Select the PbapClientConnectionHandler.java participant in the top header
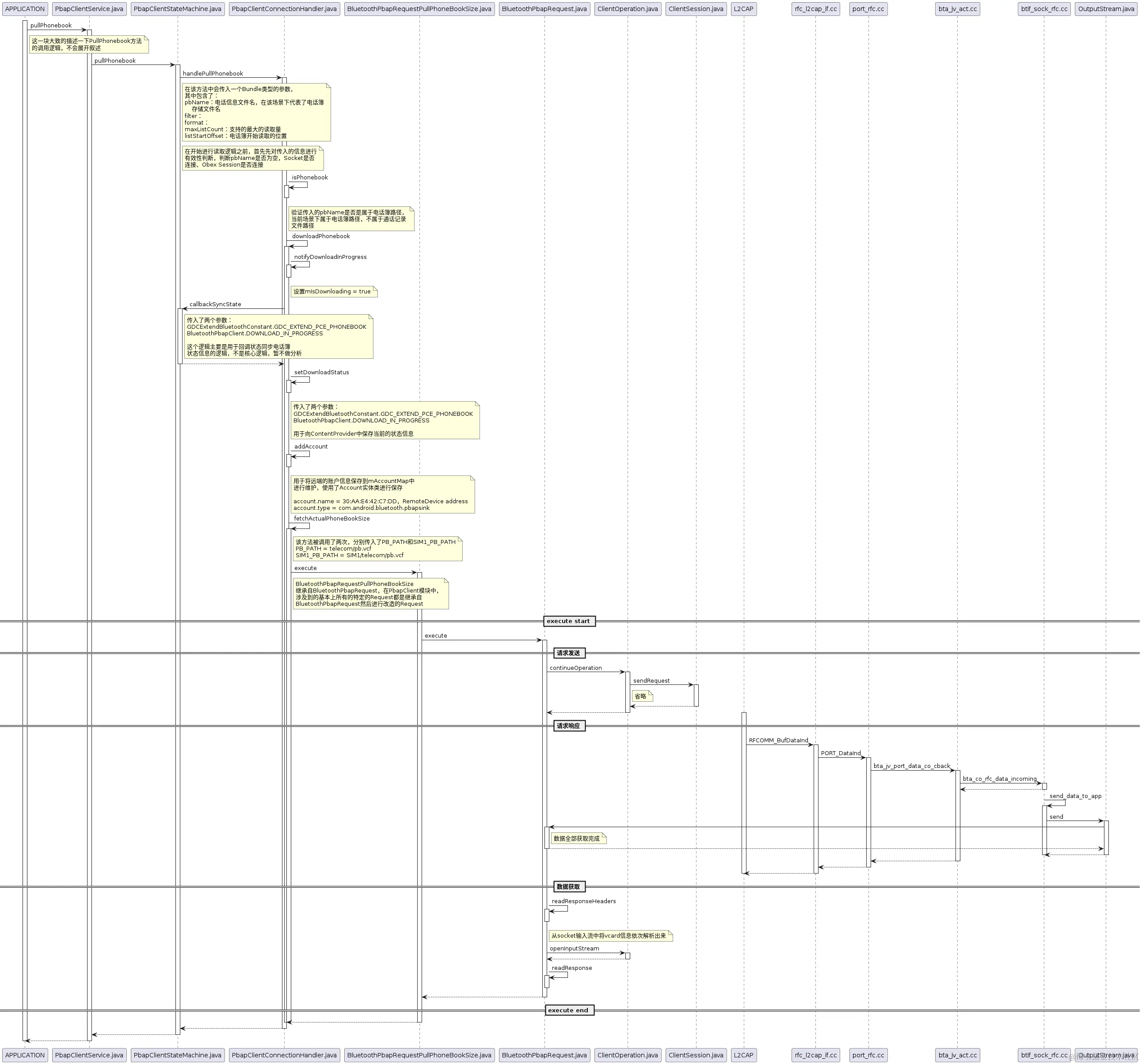Image resolution: width=1142 pixels, height=1064 pixels. [x=284, y=8]
